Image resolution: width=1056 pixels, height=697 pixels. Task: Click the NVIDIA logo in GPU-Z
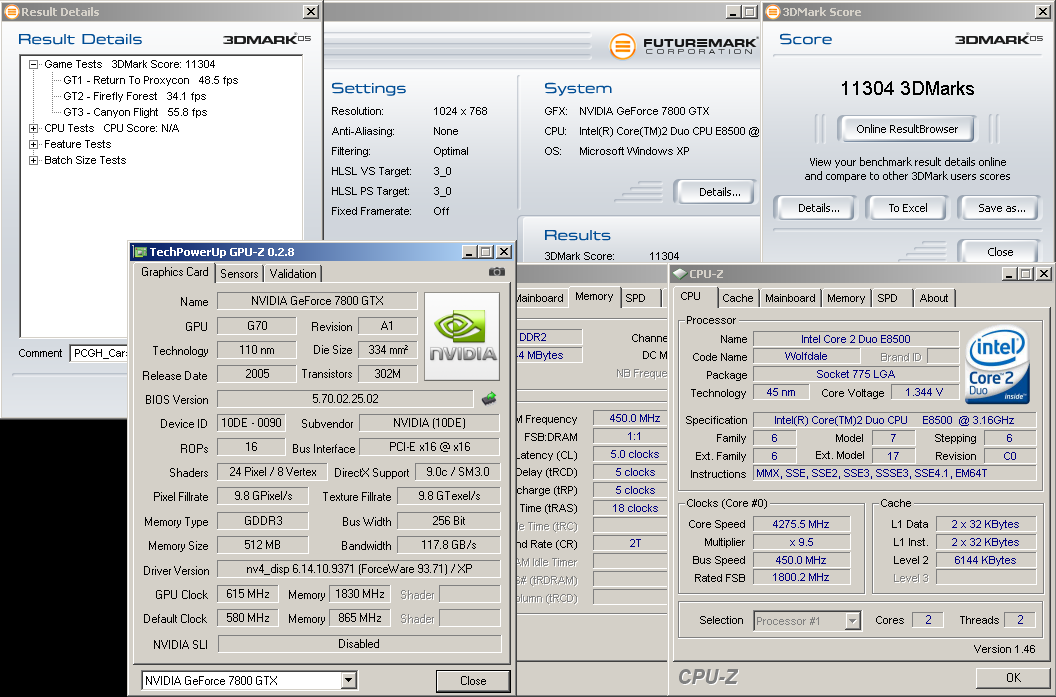(x=462, y=336)
